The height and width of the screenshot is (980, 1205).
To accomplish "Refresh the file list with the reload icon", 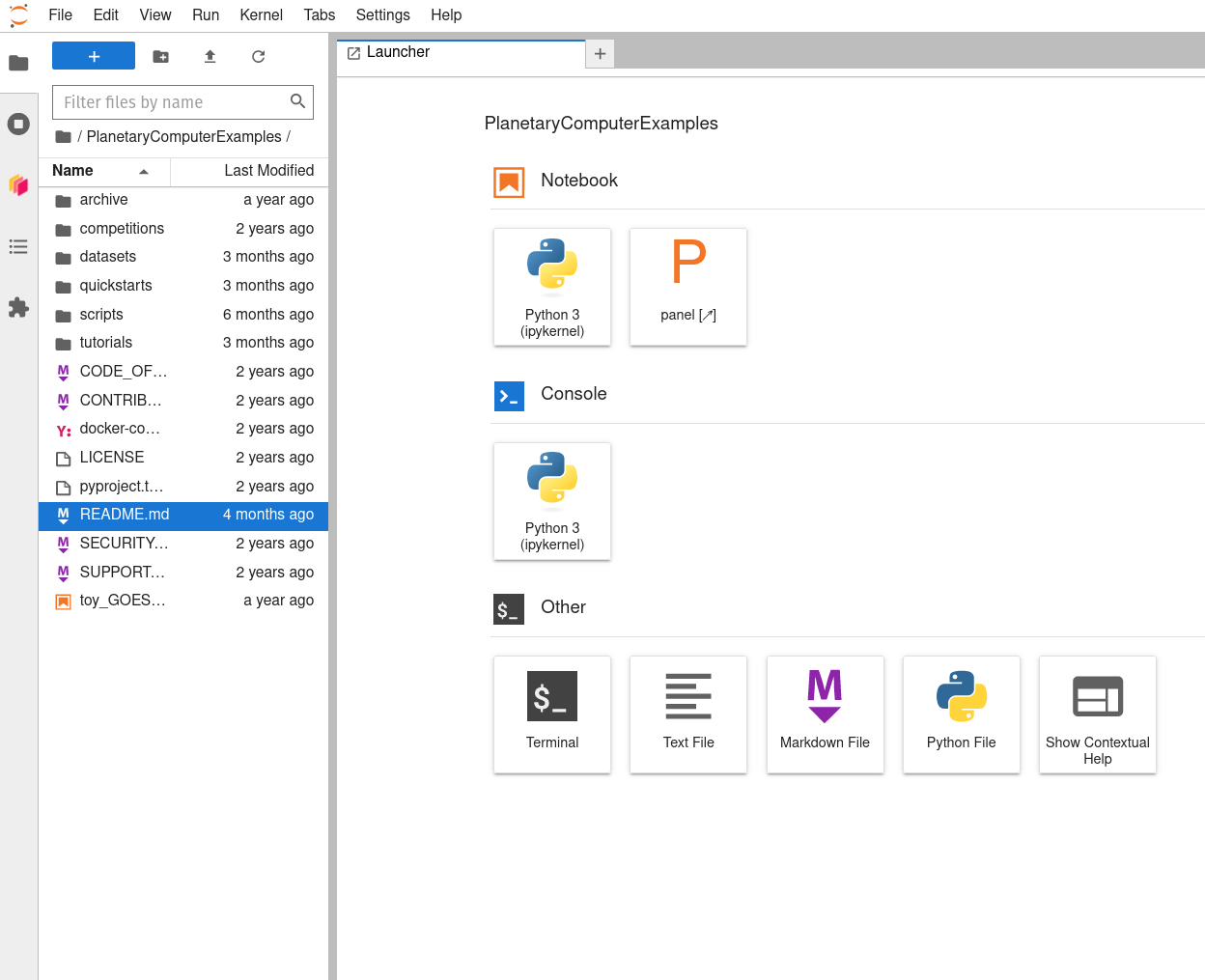I will [x=258, y=57].
